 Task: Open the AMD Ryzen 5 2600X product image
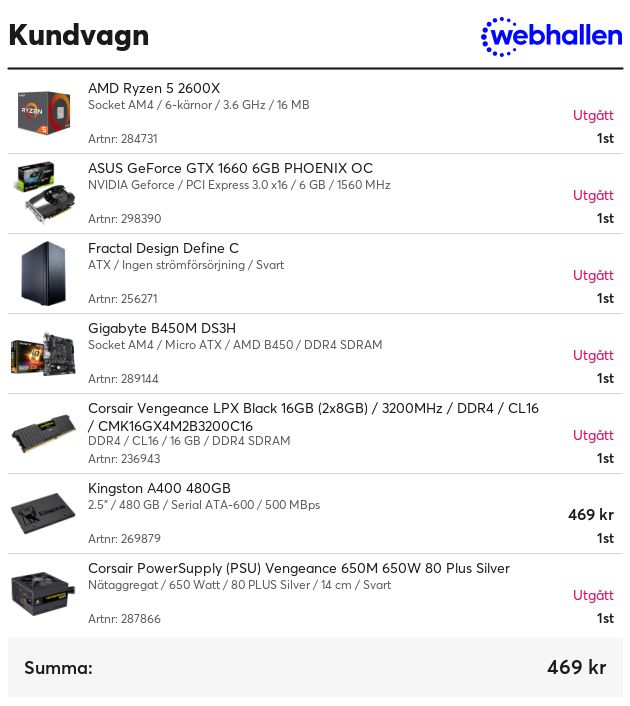tap(44, 113)
